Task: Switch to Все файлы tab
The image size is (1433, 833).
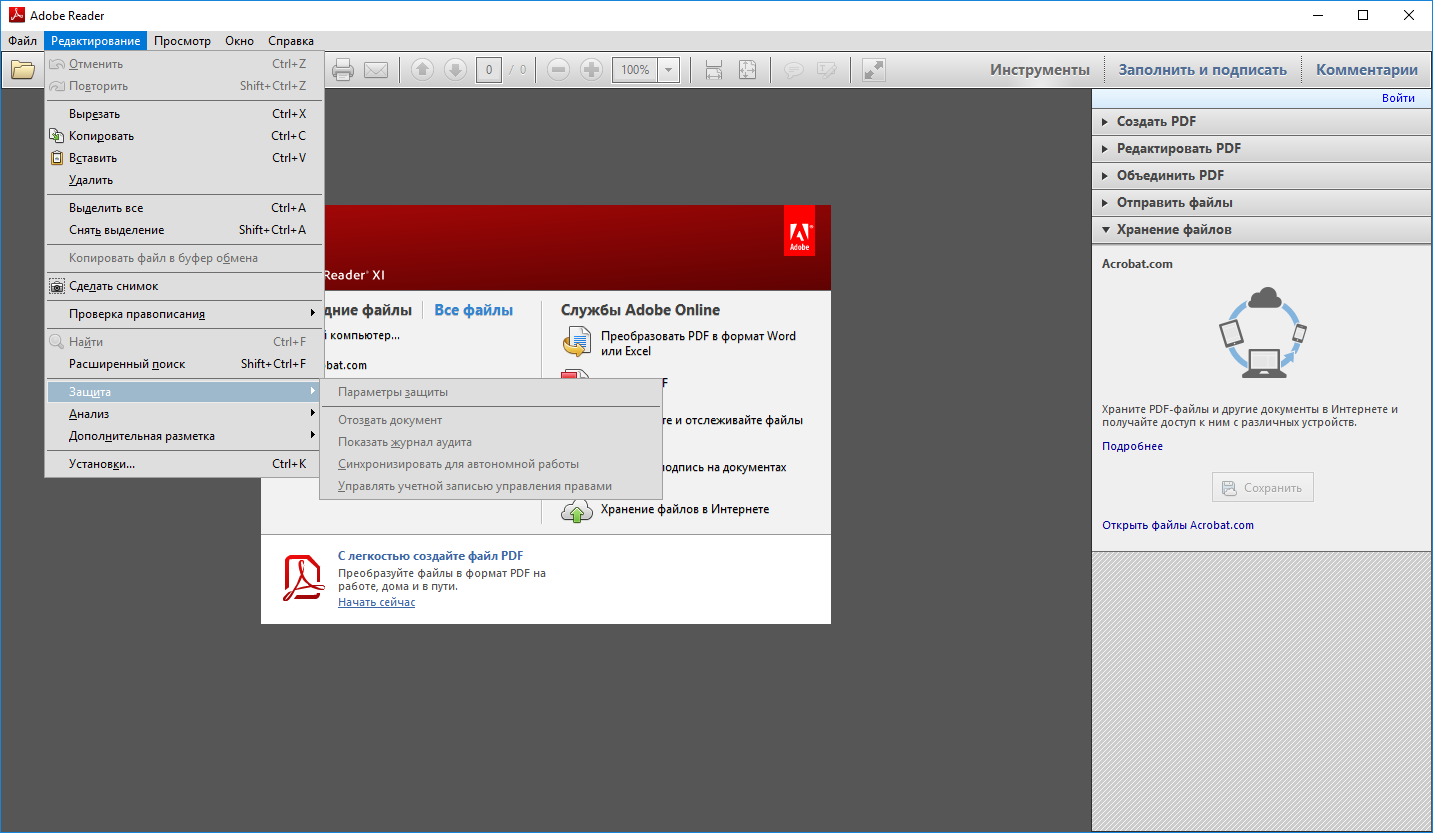Action: [473, 310]
